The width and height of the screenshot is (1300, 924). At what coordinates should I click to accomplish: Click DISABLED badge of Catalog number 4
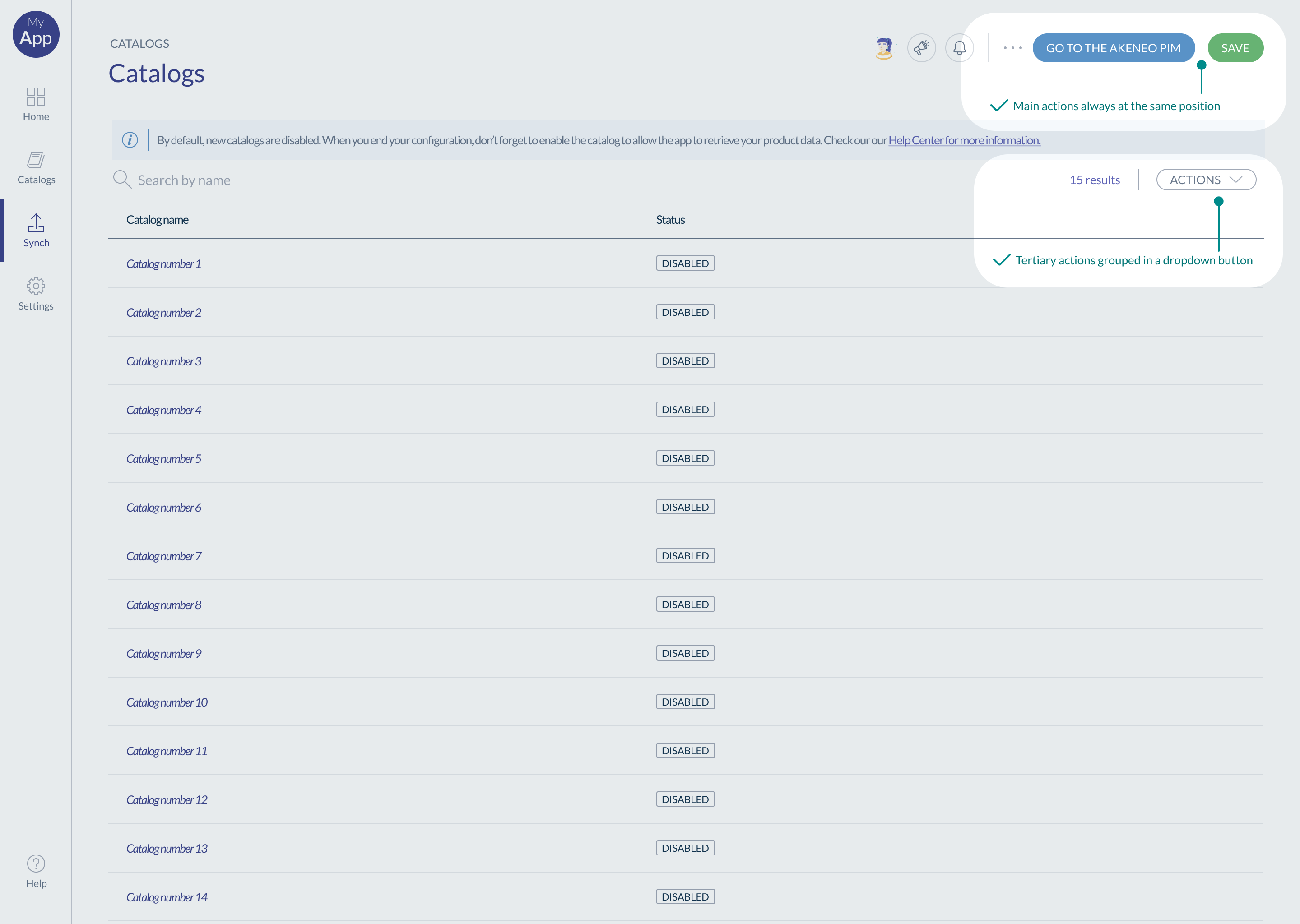[685, 410]
